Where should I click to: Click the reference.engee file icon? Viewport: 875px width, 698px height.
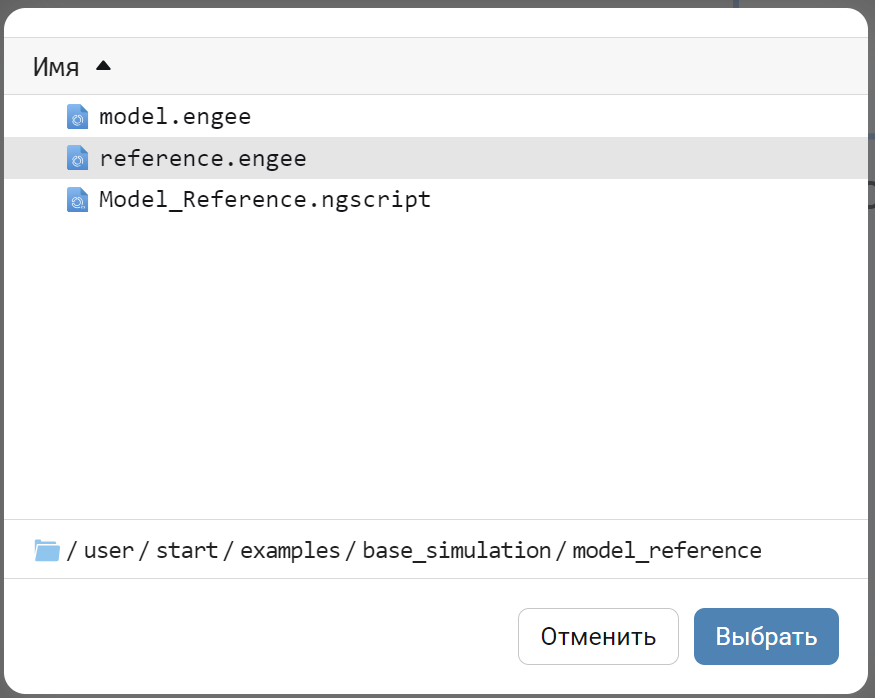[78, 158]
